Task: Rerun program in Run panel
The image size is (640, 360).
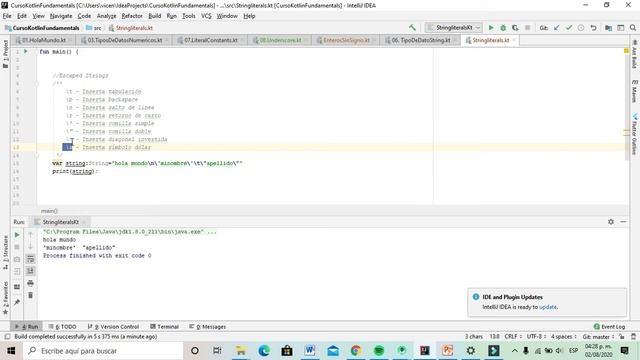Action: [x=17, y=235]
